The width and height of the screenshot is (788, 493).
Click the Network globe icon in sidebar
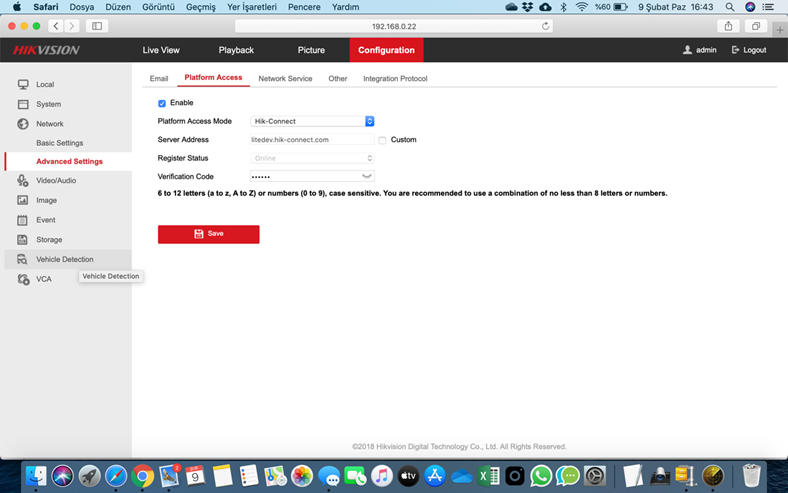click(x=23, y=124)
